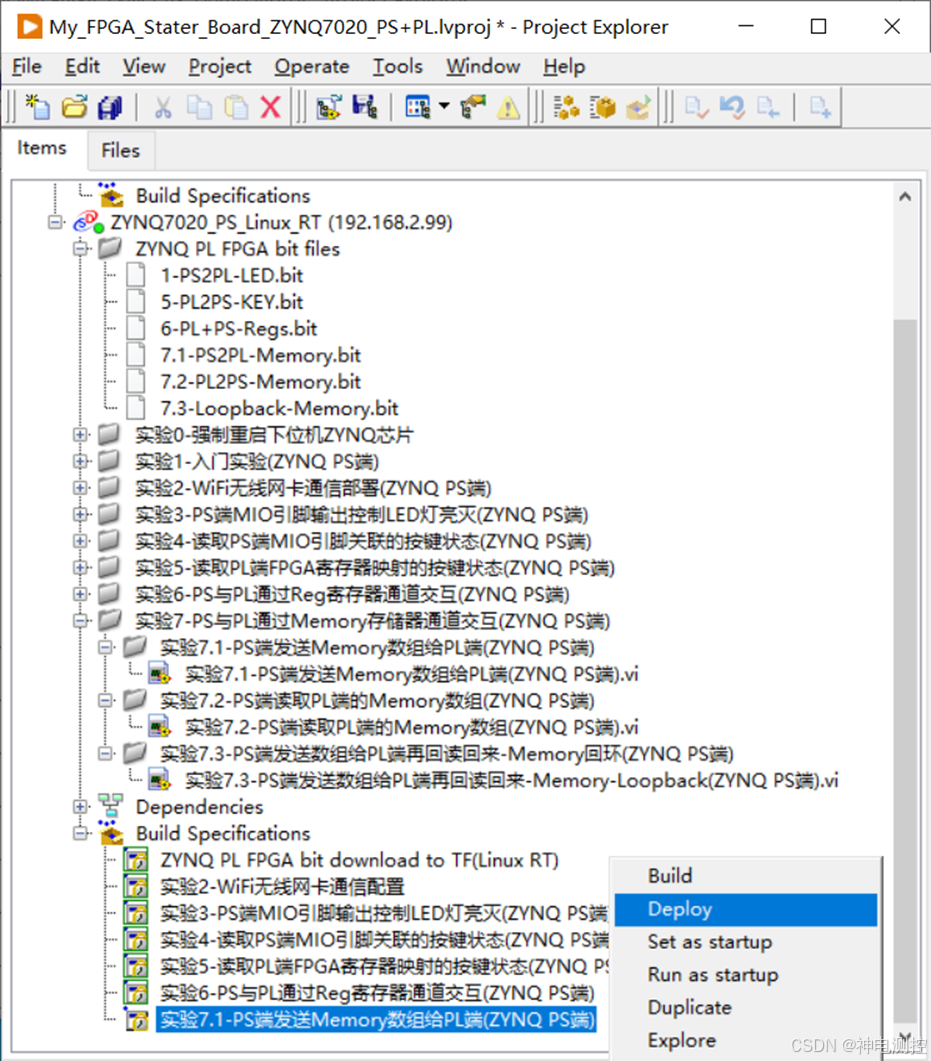The image size is (931, 1061).
Task: Click the ZYNQ7020_PS_Linux_RT target icon
Action: pos(89,222)
